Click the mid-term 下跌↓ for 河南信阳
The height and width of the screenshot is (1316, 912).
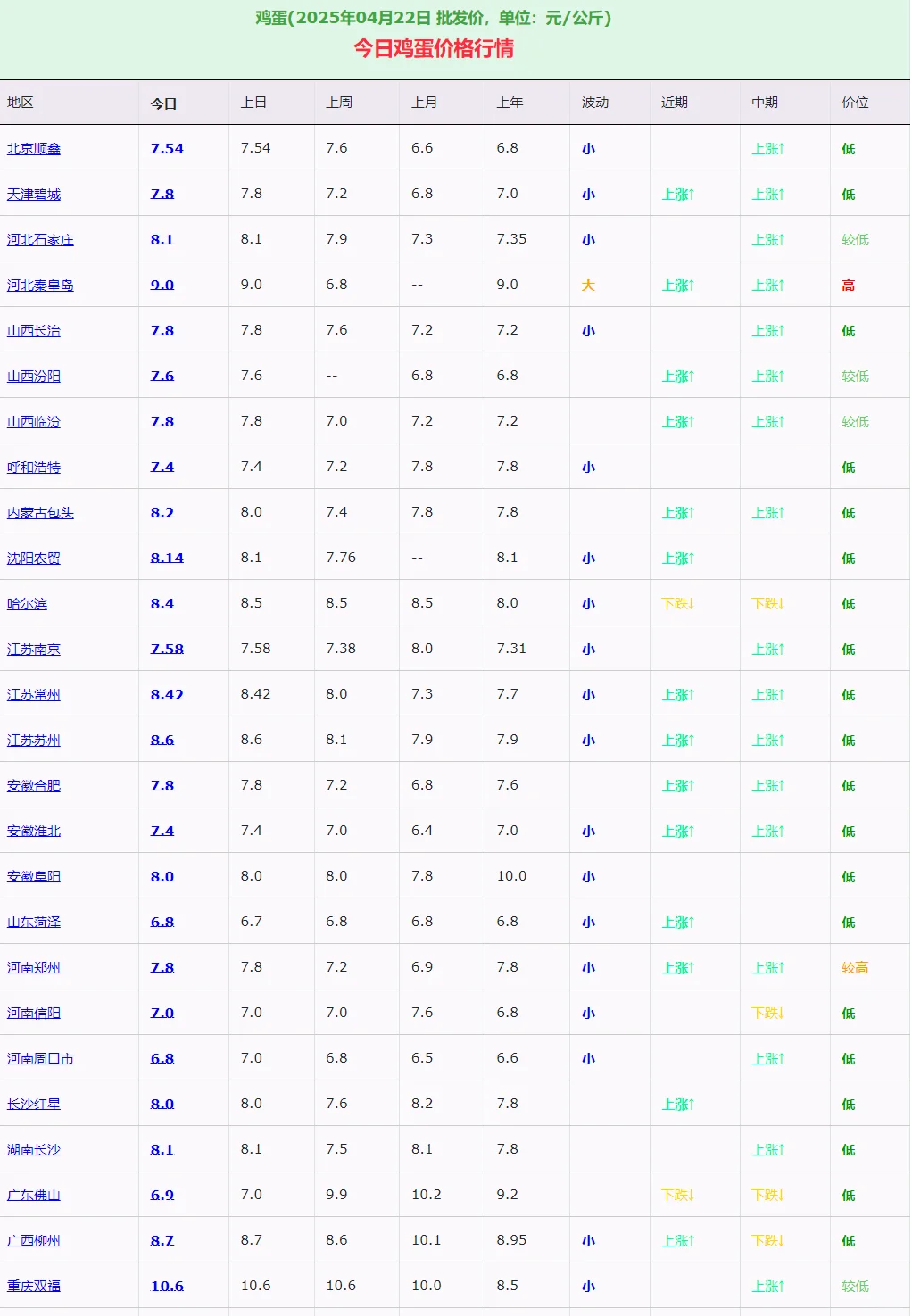768,1014
